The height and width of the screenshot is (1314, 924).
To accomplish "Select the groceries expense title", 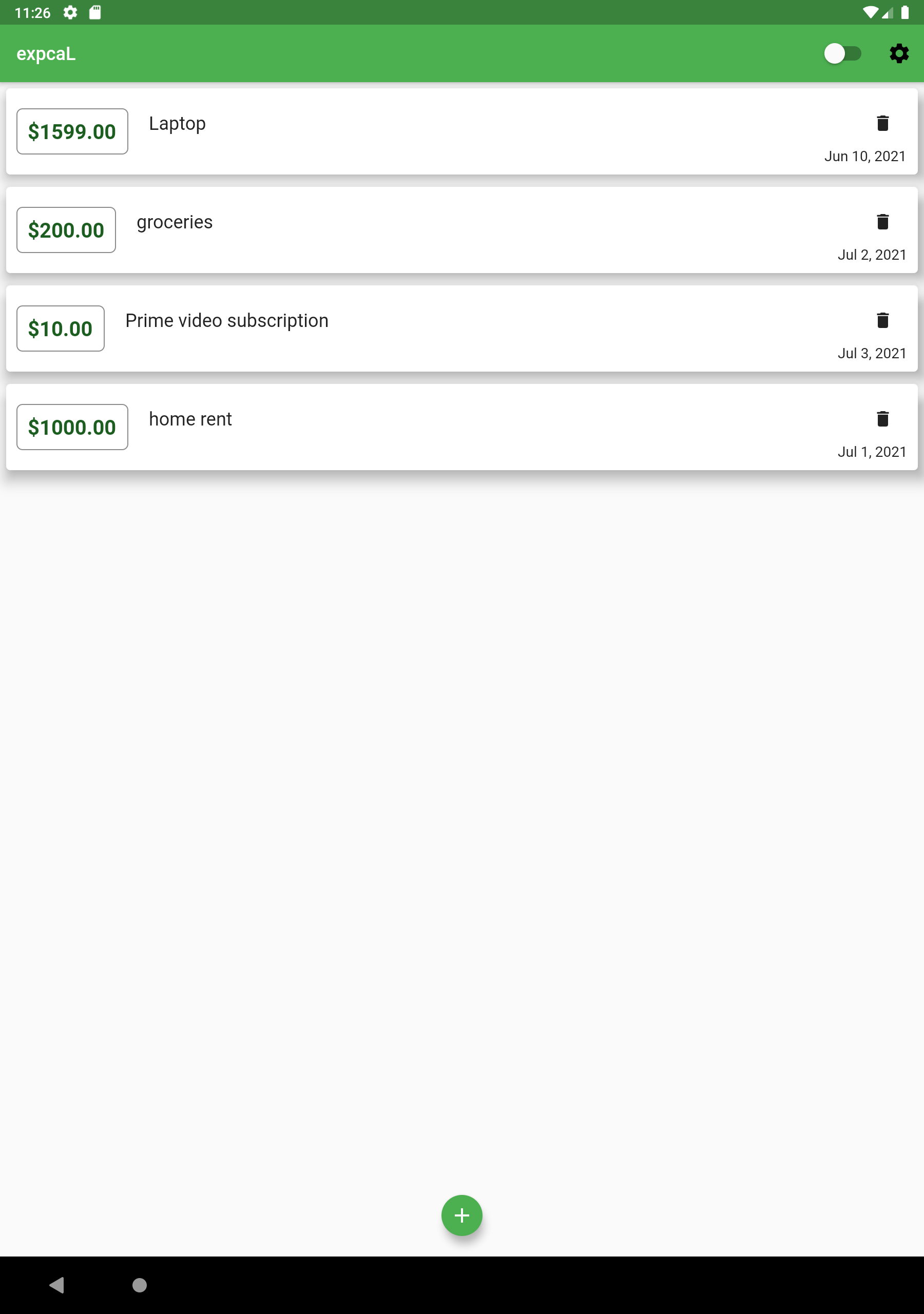I will click(175, 222).
